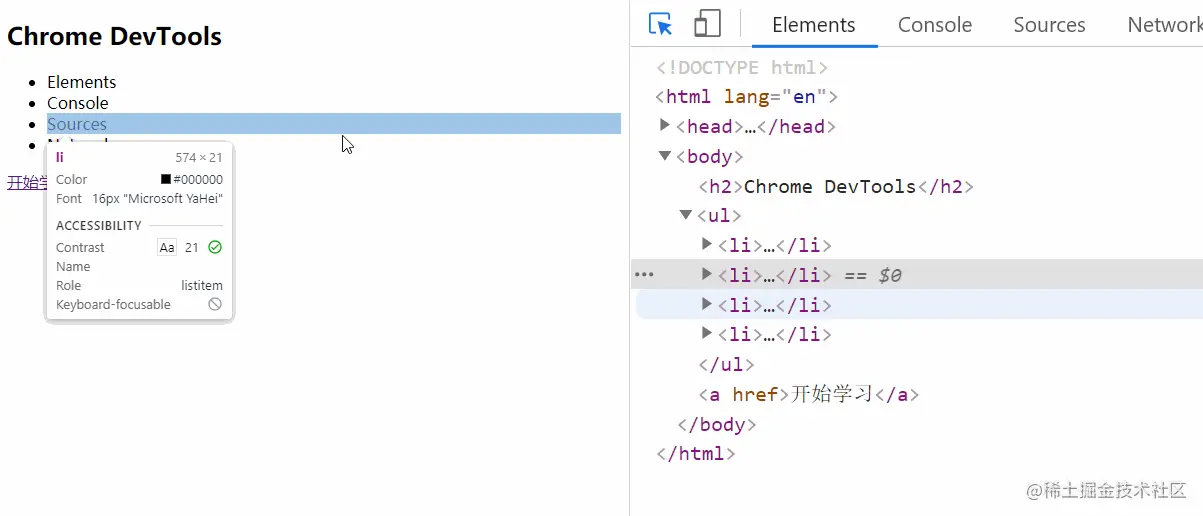
Task: Click the highlighted Sources list item
Action: (334, 124)
